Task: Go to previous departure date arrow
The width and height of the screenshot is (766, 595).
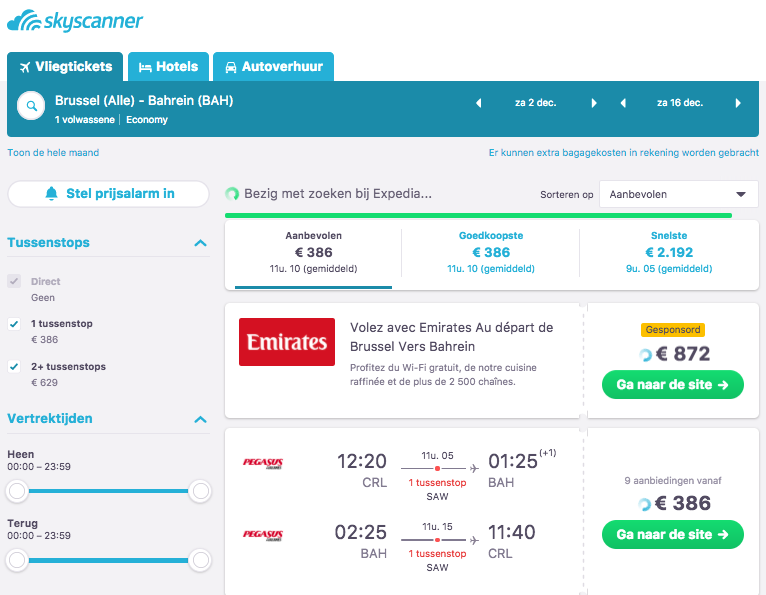Action: point(479,103)
